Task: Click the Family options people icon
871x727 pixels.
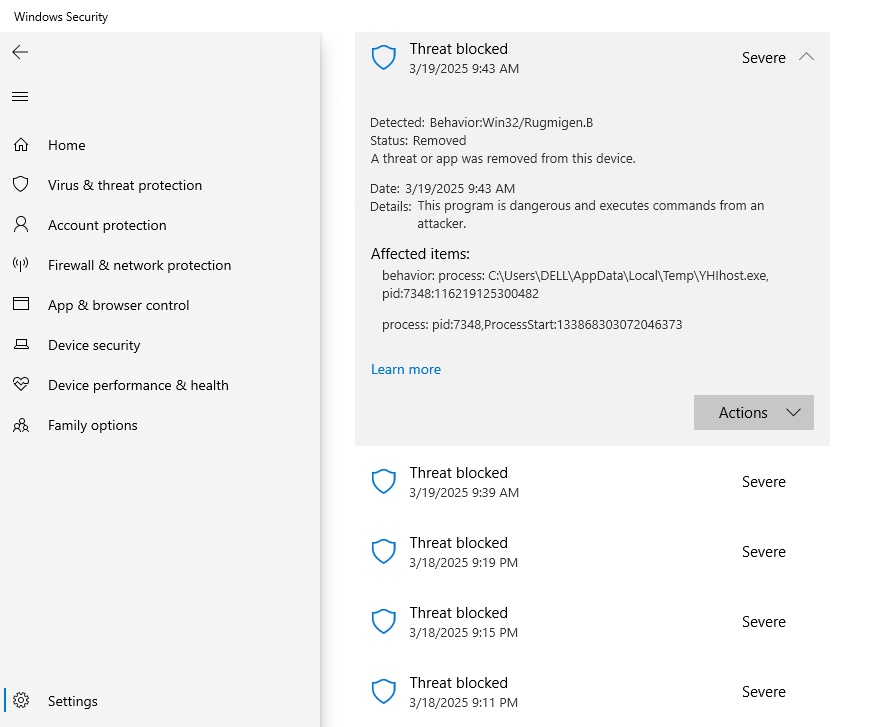Action: [x=20, y=425]
